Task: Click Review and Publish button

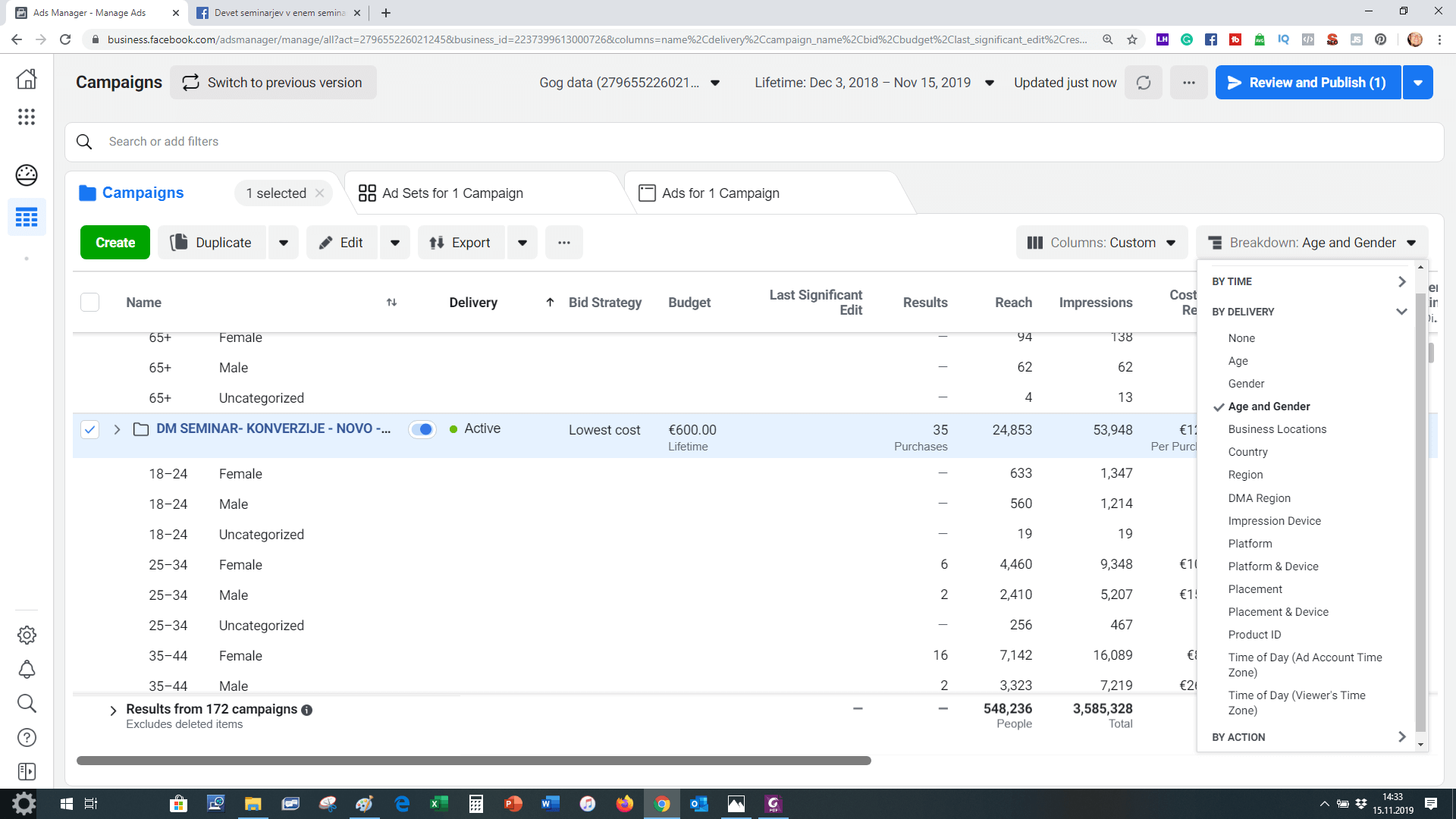Action: pos(1307,83)
